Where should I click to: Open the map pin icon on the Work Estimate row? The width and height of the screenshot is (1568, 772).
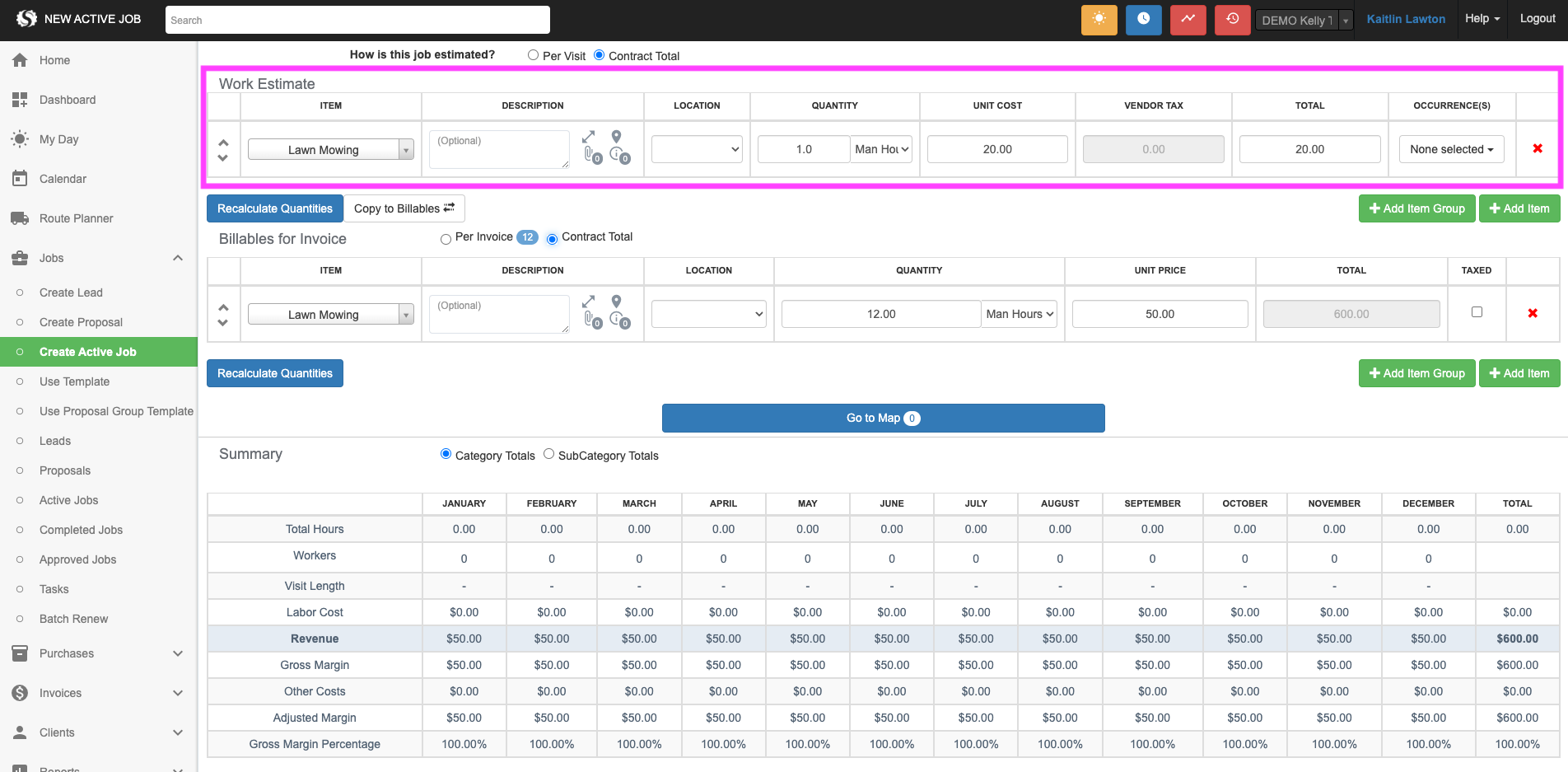tap(616, 138)
